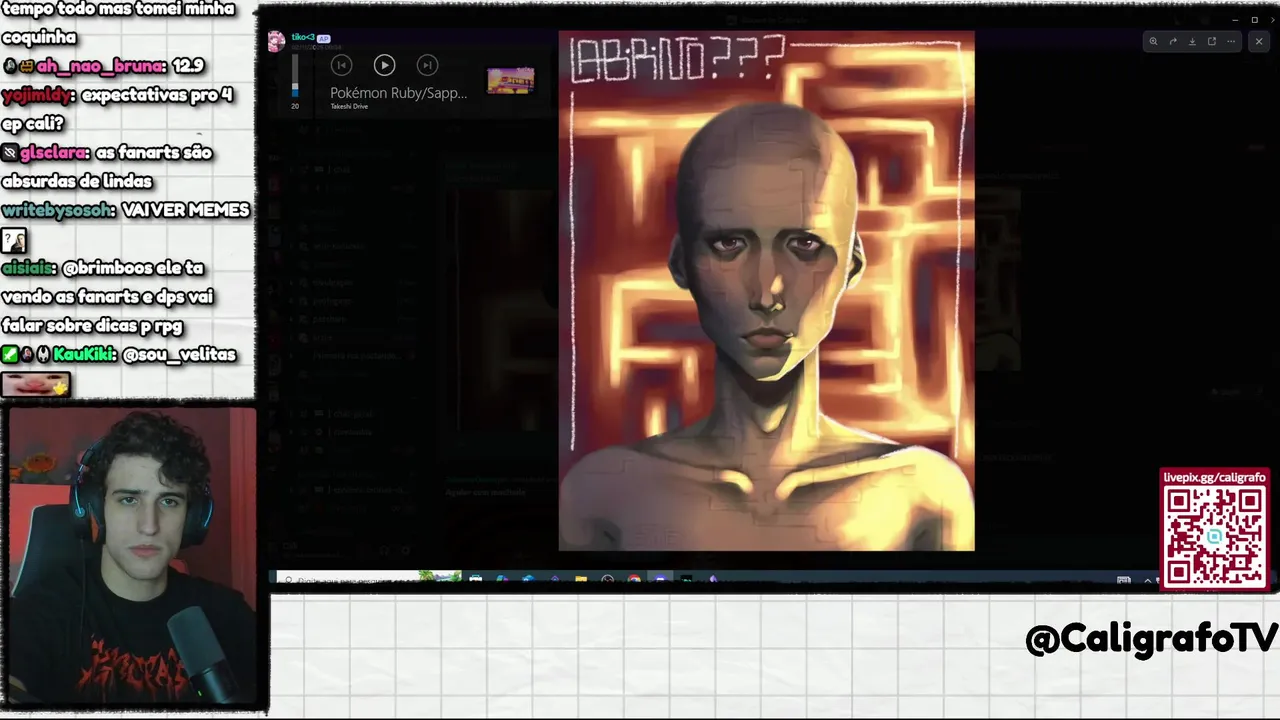Viewport: 1280px width, 720px height.
Task: Click the forward arrow icon in image viewer
Action: tap(1173, 41)
